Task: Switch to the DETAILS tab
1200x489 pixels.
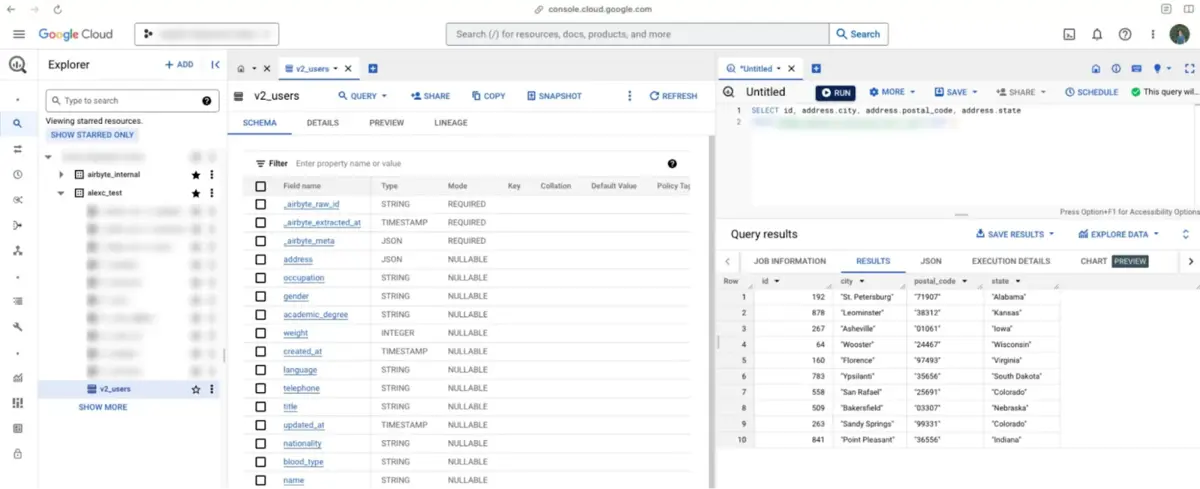Action: pos(322,123)
